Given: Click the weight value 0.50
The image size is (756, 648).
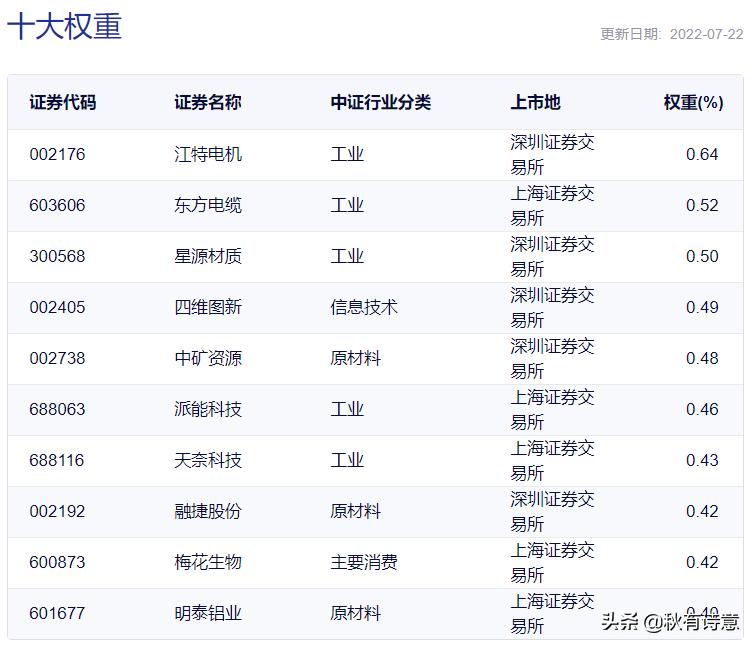Looking at the screenshot, I should [x=702, y=256].
